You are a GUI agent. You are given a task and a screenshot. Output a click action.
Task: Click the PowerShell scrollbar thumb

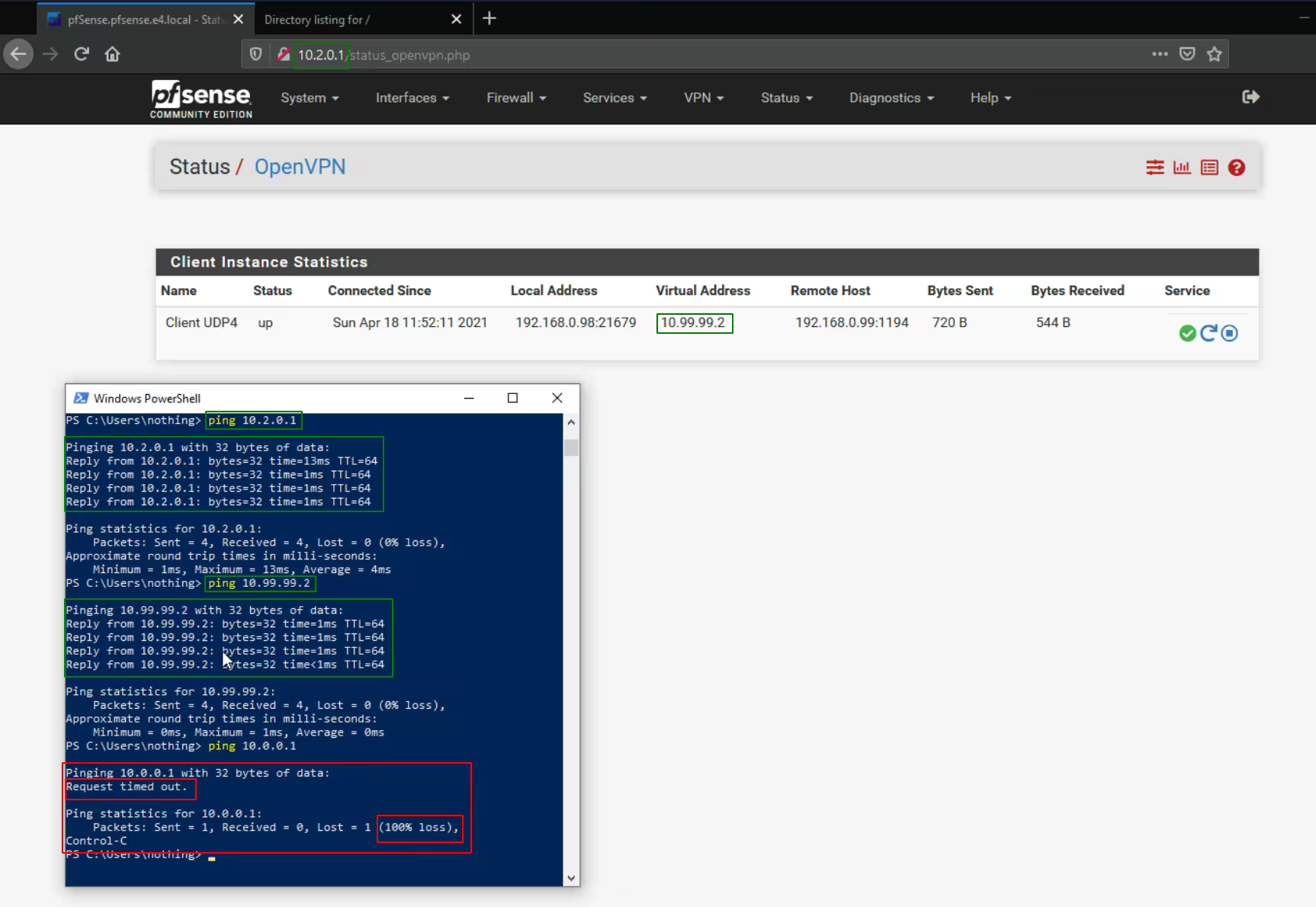point(571,447)
